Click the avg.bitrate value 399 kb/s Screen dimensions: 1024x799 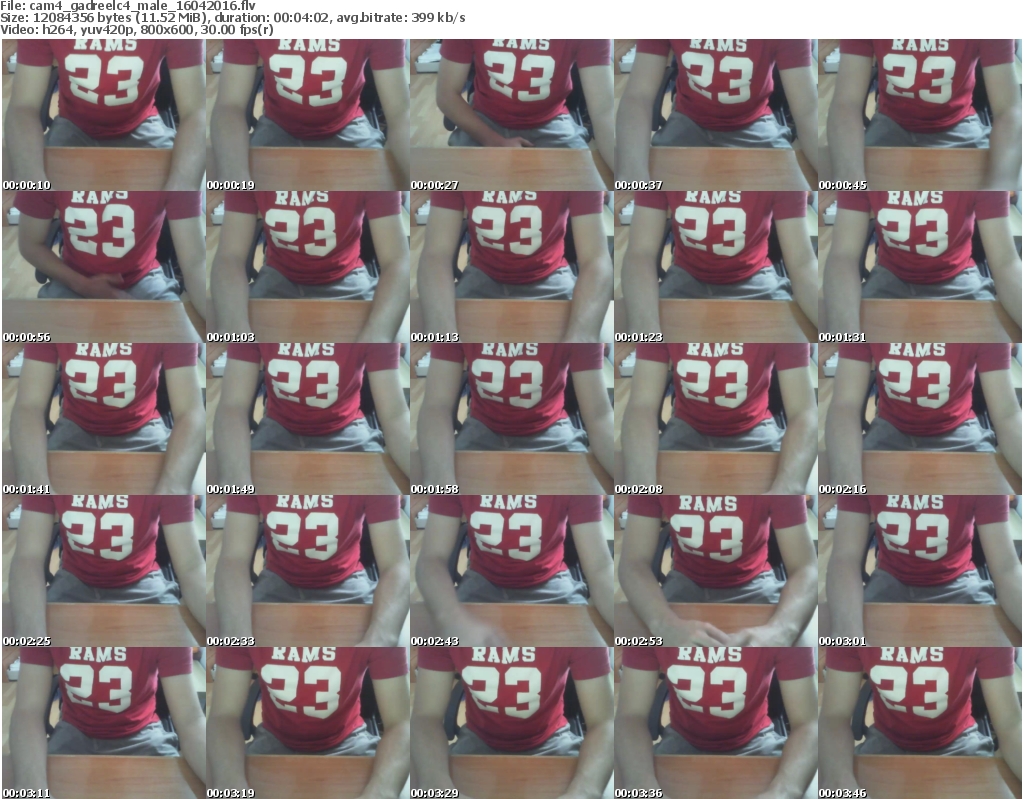tap(438, 18)
